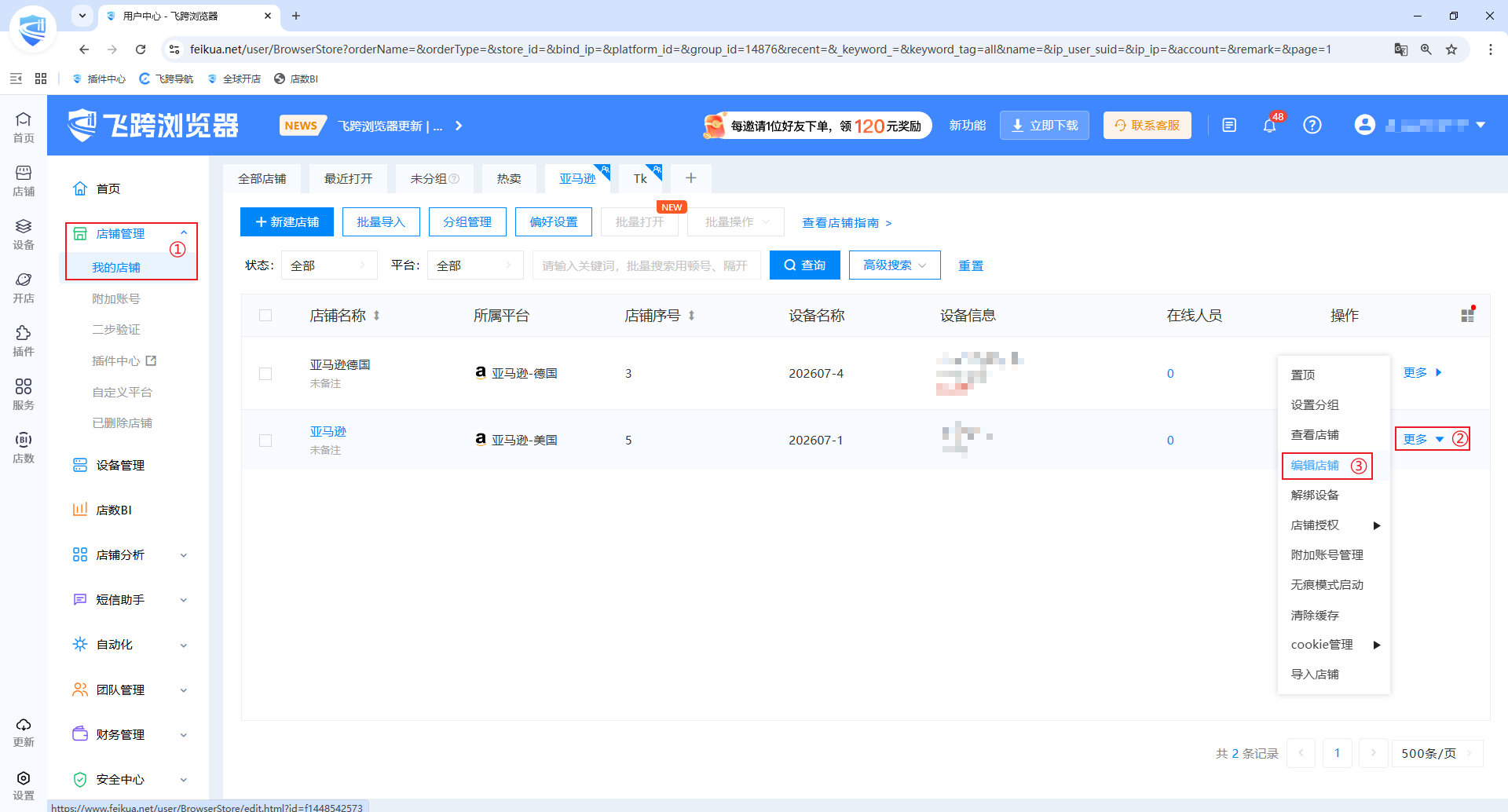The height and width of the screenshot is (812, 1508).
Task: Expand the 团队管理 sidebar section
Action: [x=130, y=690]
